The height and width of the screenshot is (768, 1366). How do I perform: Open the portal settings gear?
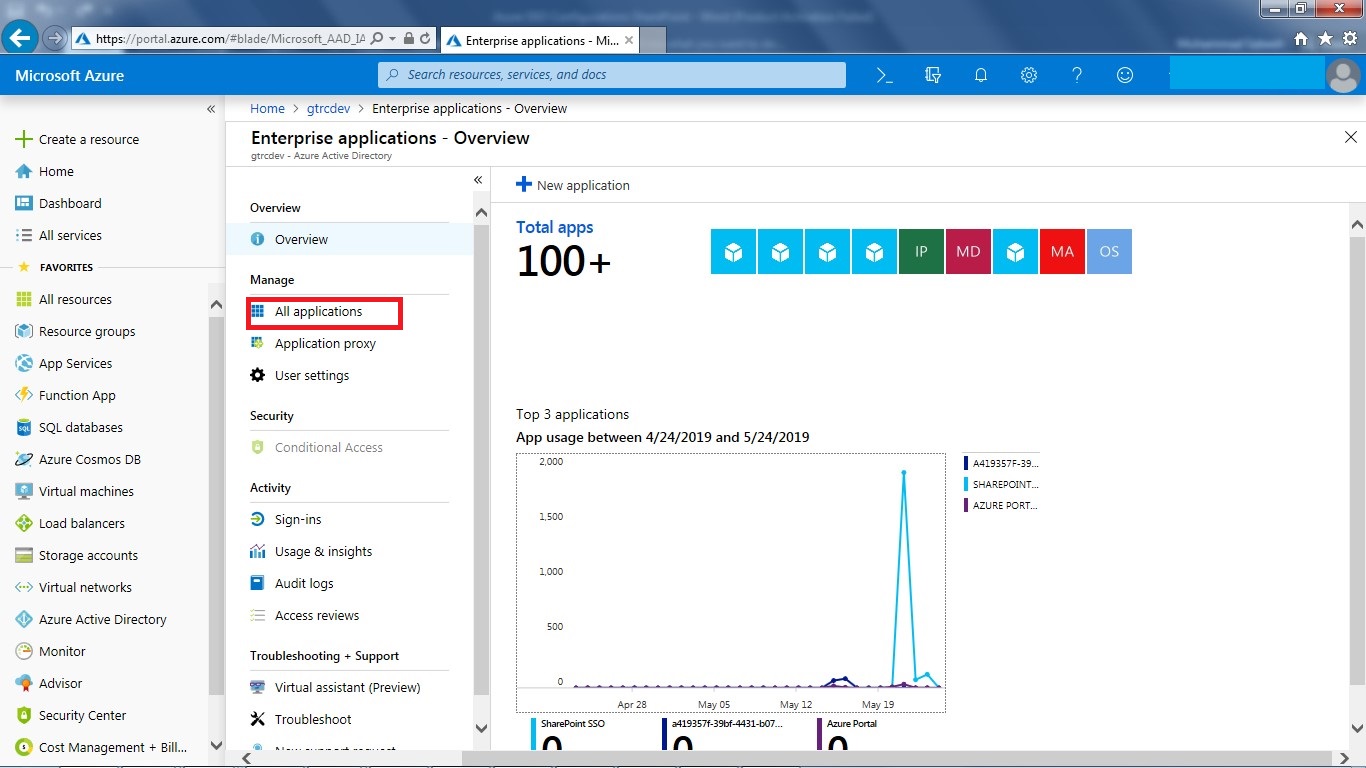click(x=1028, y=75)
